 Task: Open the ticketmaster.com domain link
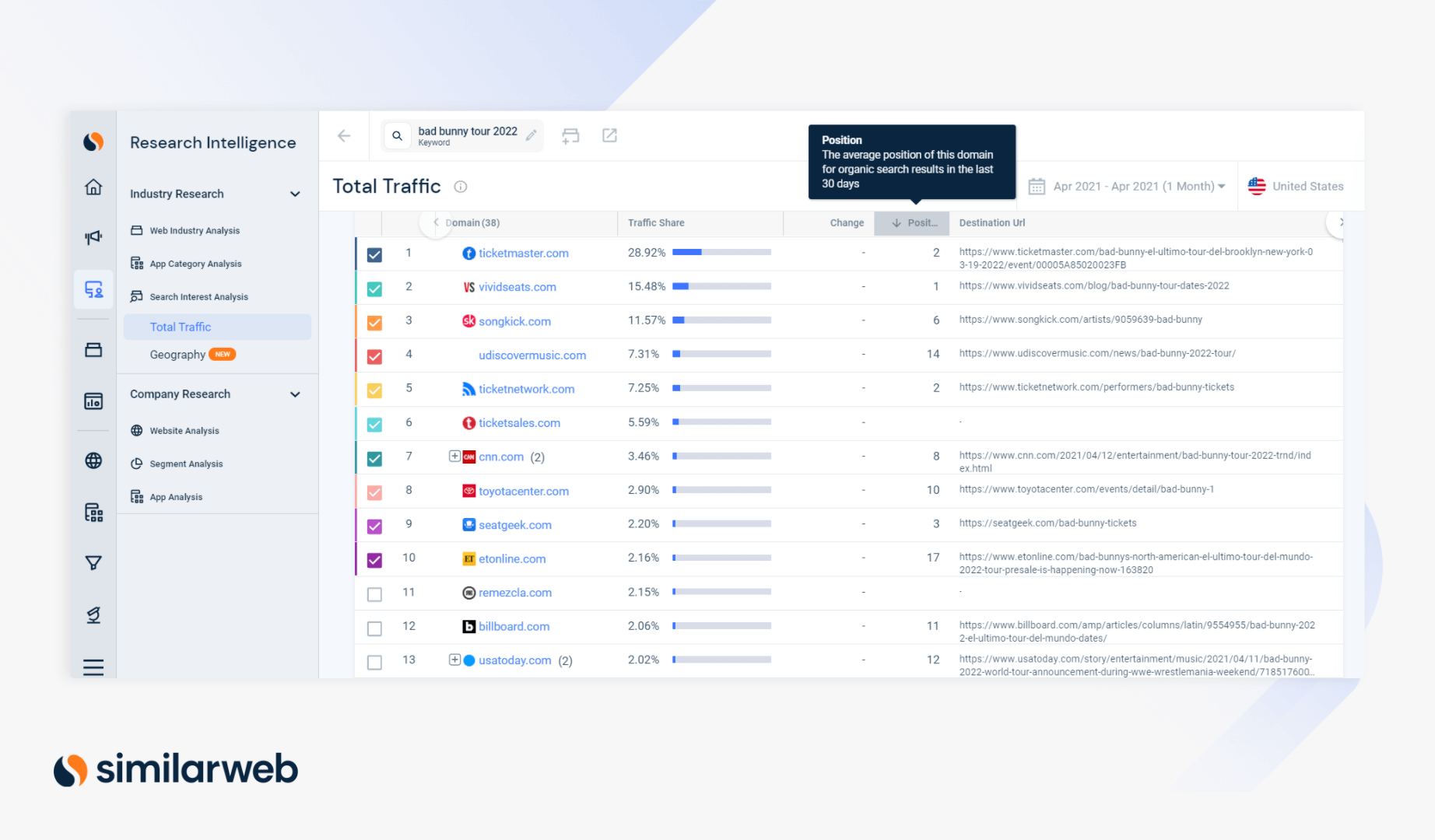523,254
